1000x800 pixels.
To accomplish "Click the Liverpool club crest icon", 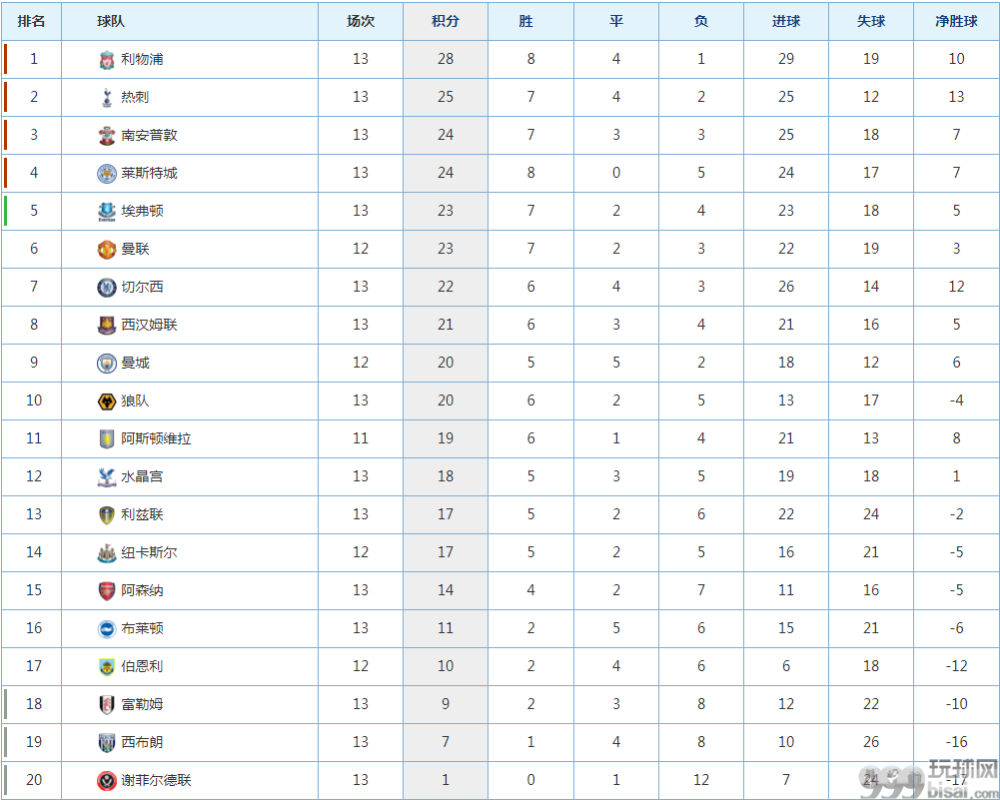I will (x=107, y=60).
